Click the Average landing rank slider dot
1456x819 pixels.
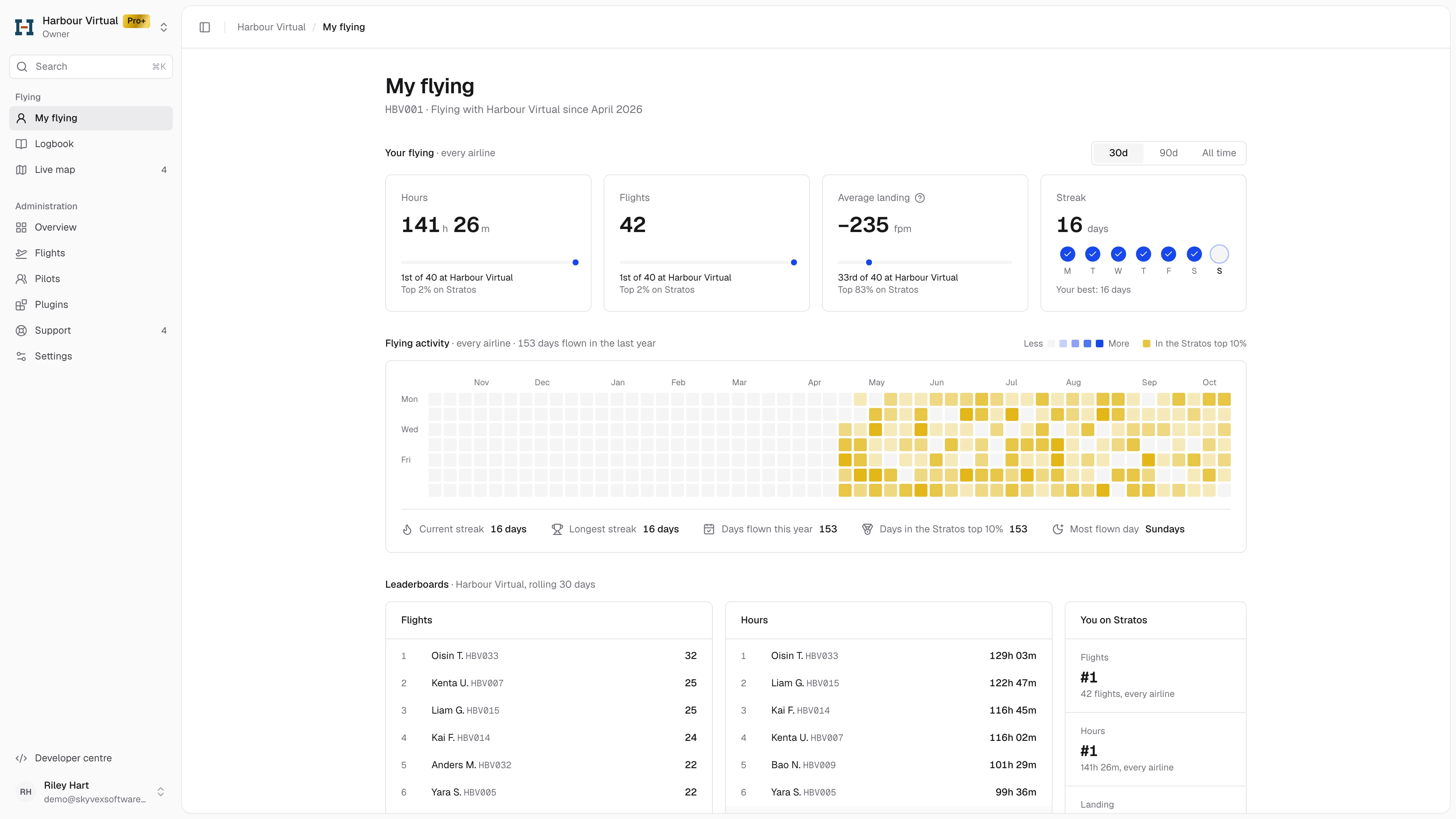point(869,262)
